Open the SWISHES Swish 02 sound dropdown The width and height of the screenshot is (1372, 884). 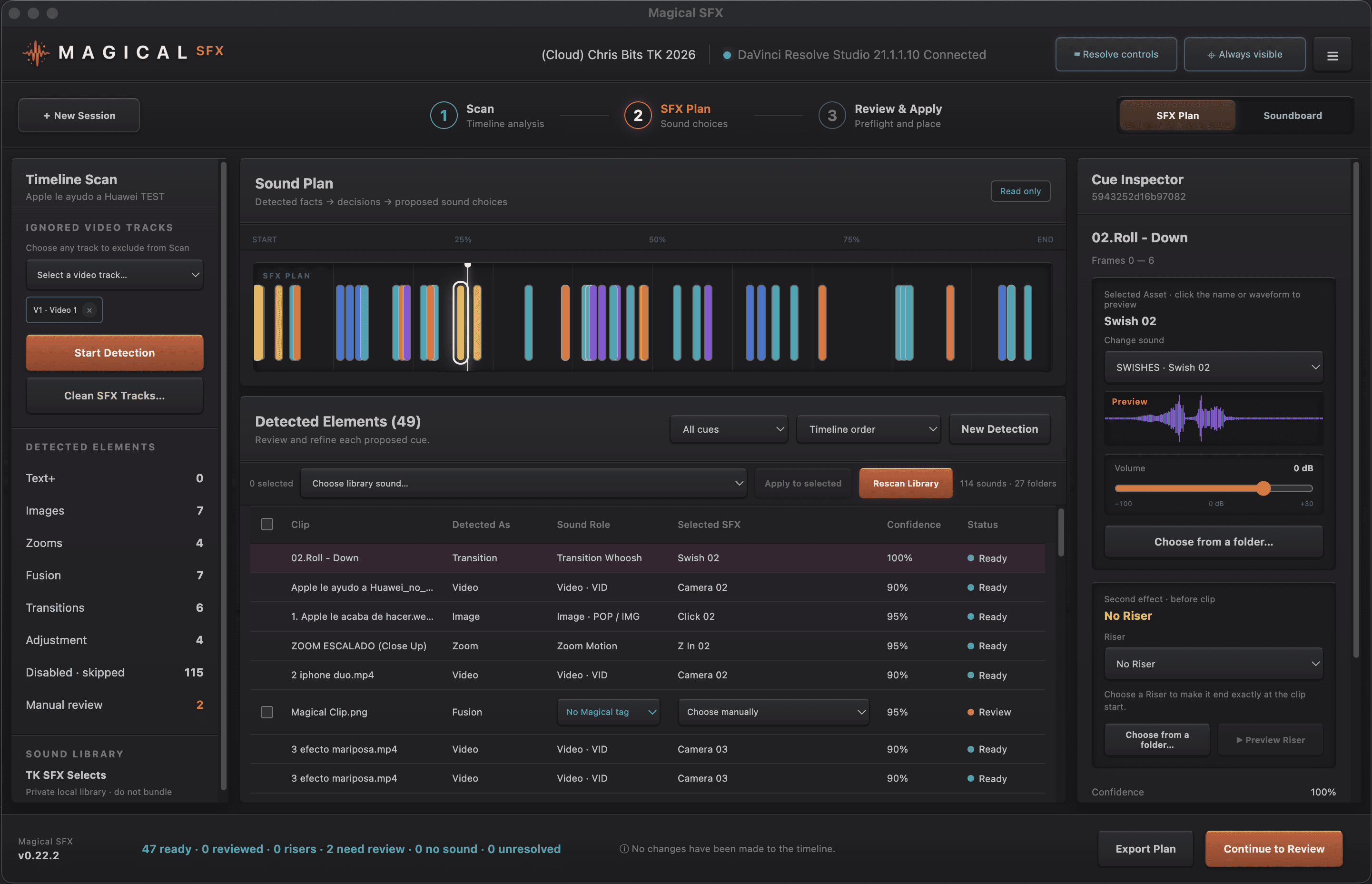[1214, 368]
